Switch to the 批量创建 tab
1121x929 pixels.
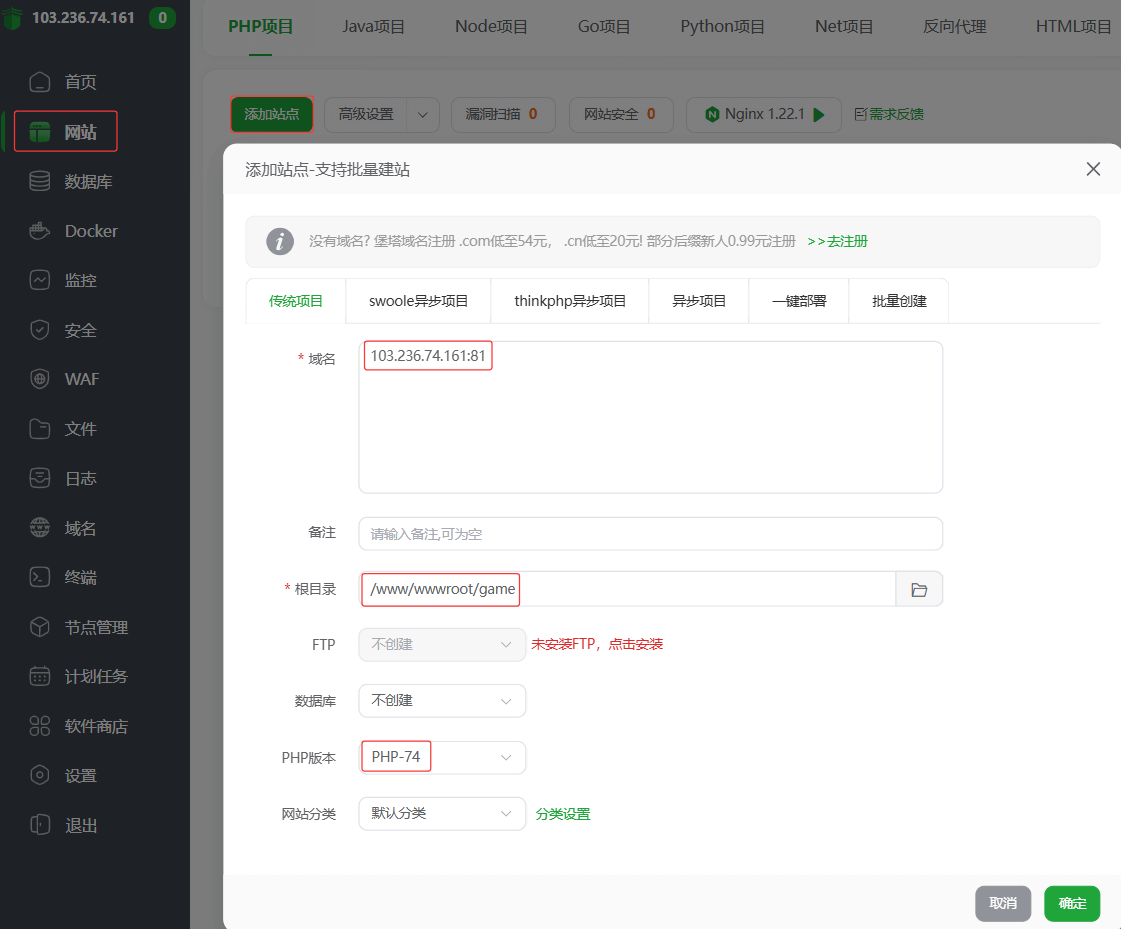(899, 301)
